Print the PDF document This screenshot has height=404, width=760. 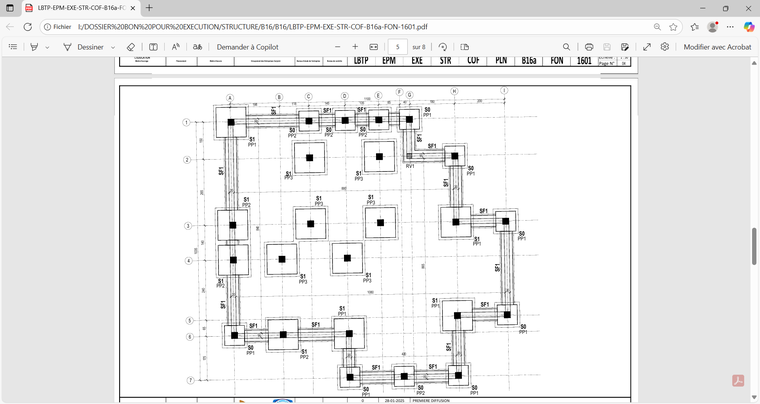click(x=589, y=47)
